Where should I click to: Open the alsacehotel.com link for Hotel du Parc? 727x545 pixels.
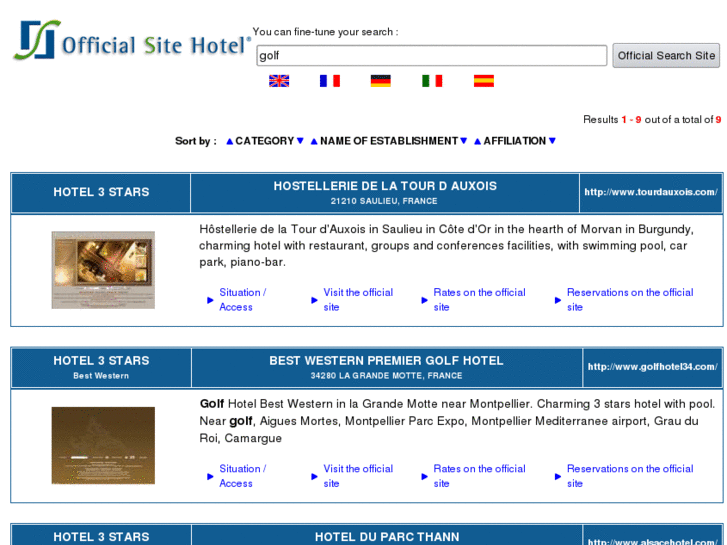coord(652,541)
